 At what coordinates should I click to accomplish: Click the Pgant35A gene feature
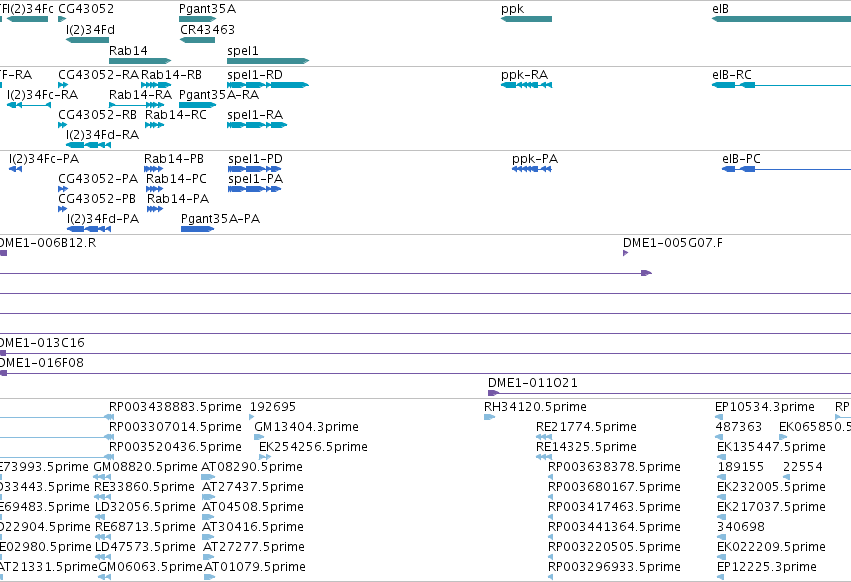pos(198,19)
